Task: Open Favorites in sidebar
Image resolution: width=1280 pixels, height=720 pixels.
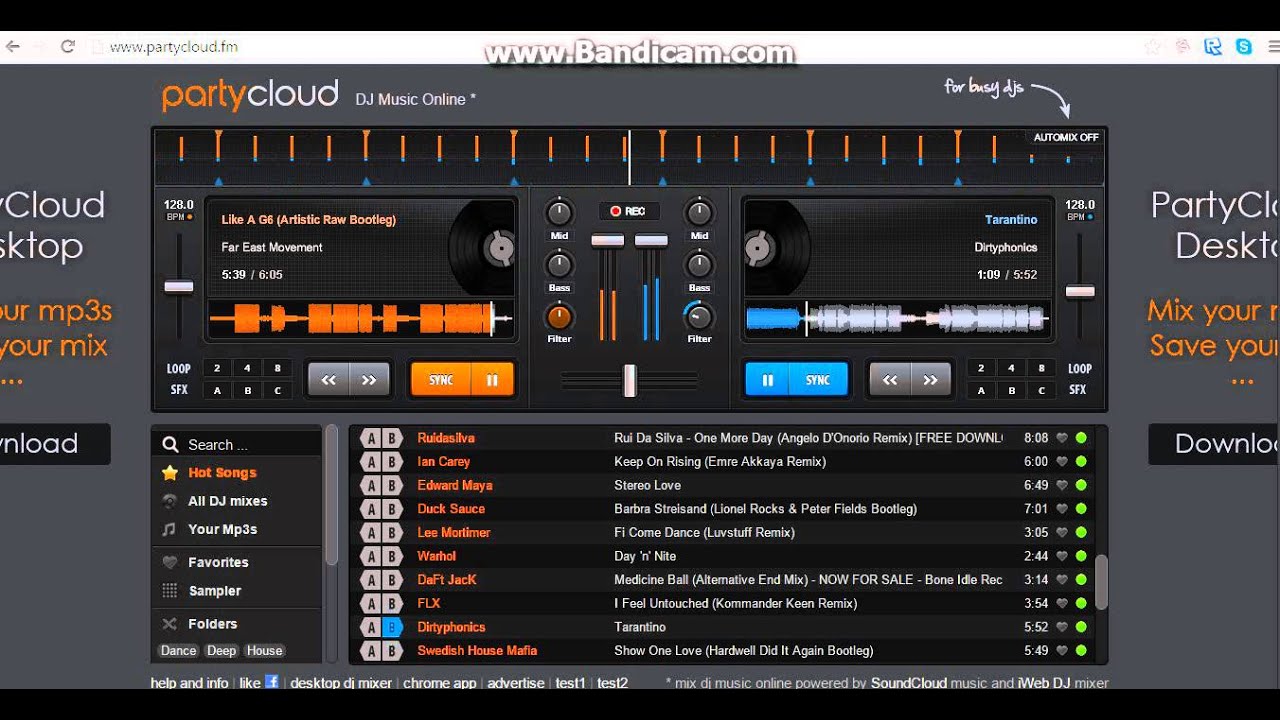Action: click(218, 562)
